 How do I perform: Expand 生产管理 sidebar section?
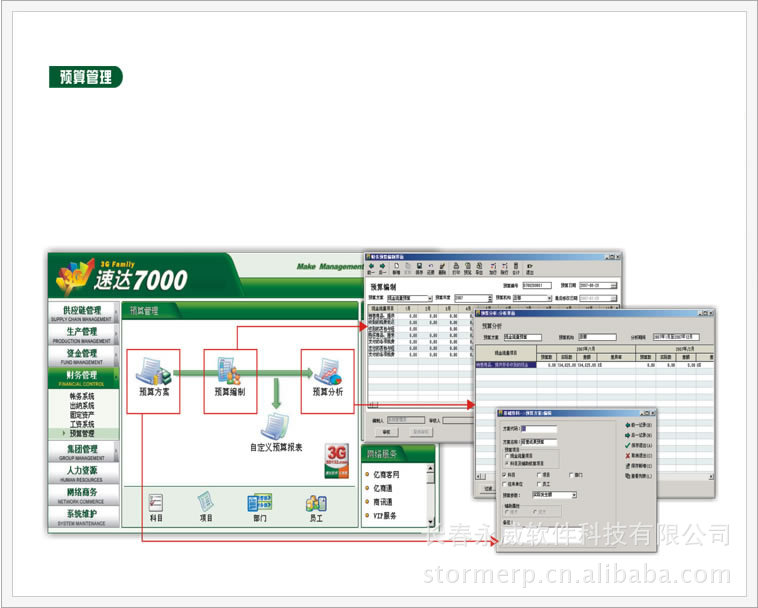(x=83, y=334)
